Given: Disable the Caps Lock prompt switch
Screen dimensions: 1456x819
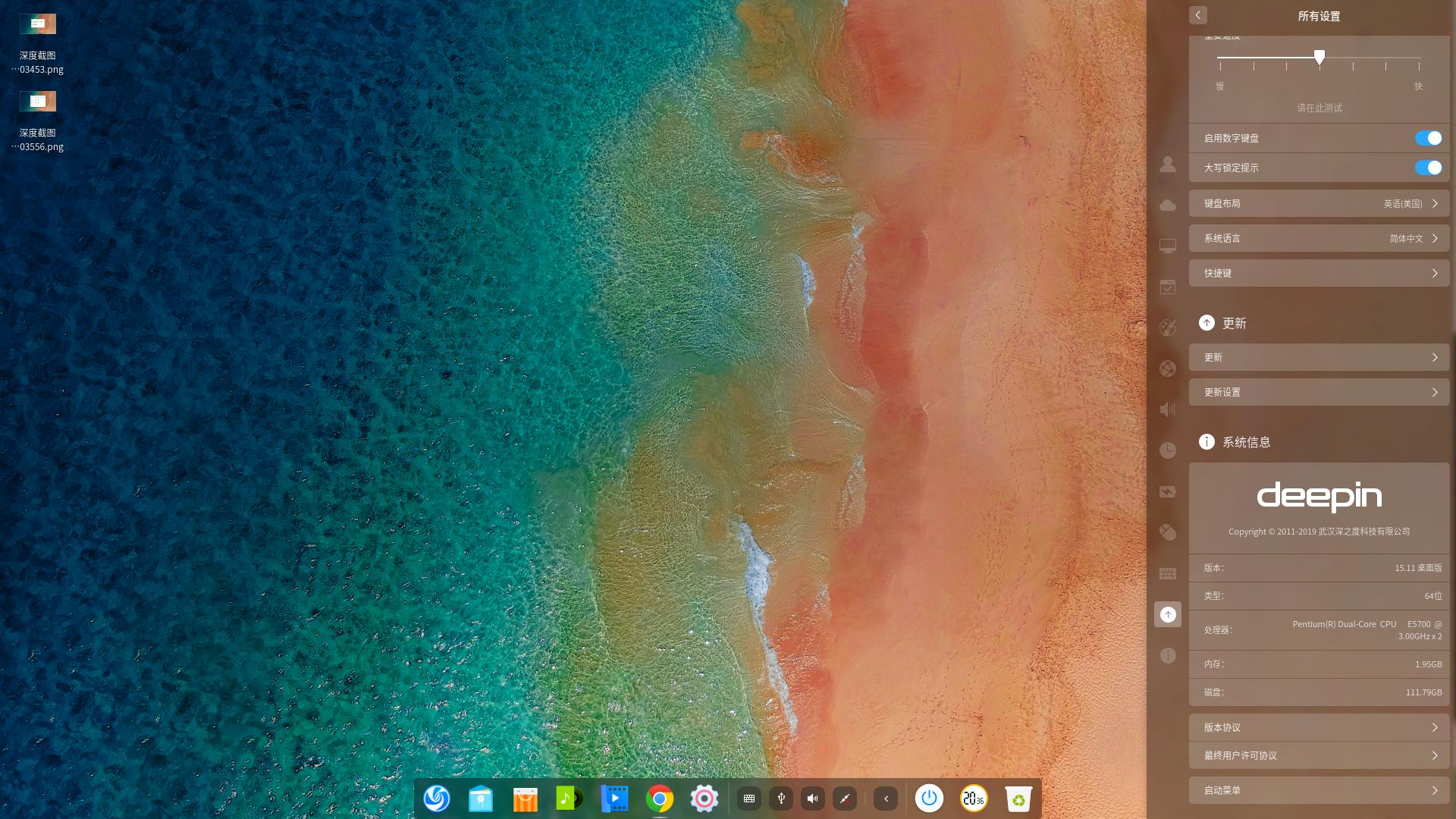Looking at the screenshot, I should pos(1428,168).
